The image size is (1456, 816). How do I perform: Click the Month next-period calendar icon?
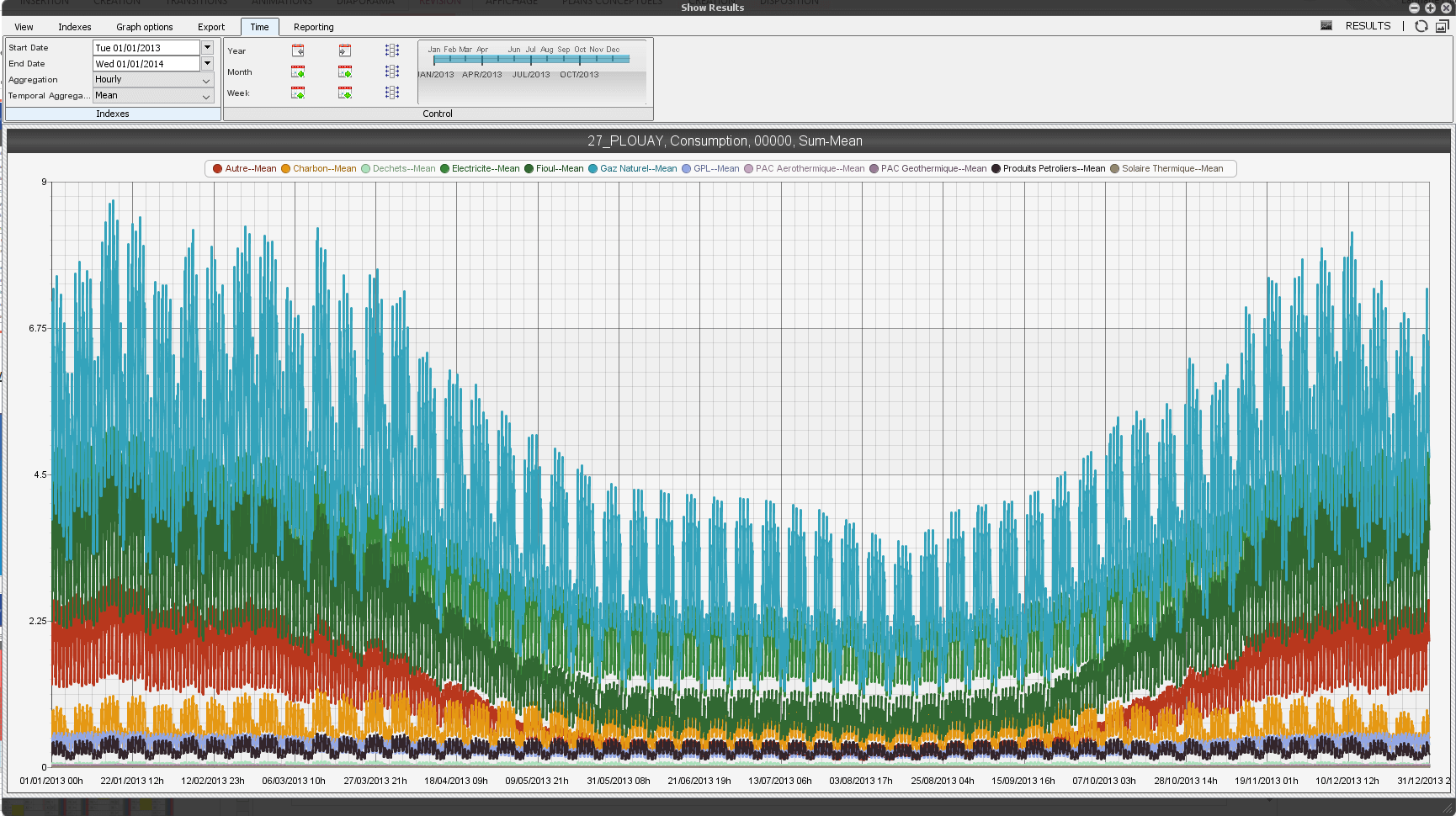point(345,72)
